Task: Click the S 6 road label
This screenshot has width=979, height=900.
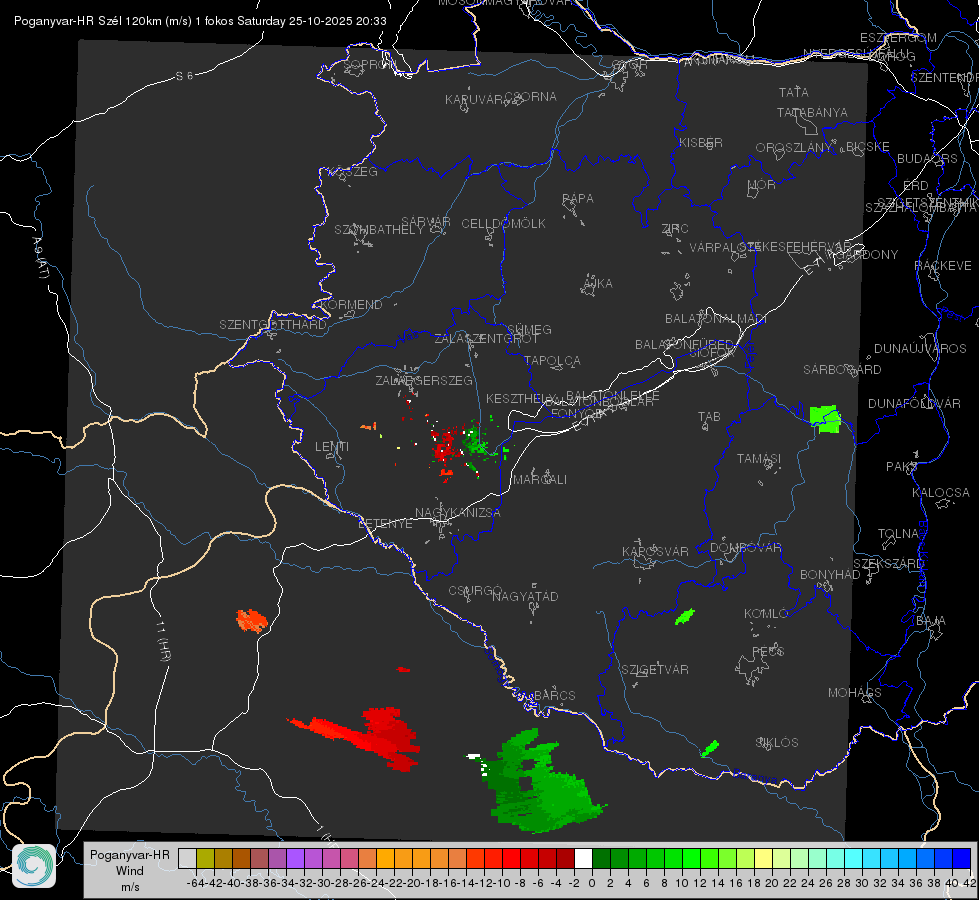Action: coord(184,76)
